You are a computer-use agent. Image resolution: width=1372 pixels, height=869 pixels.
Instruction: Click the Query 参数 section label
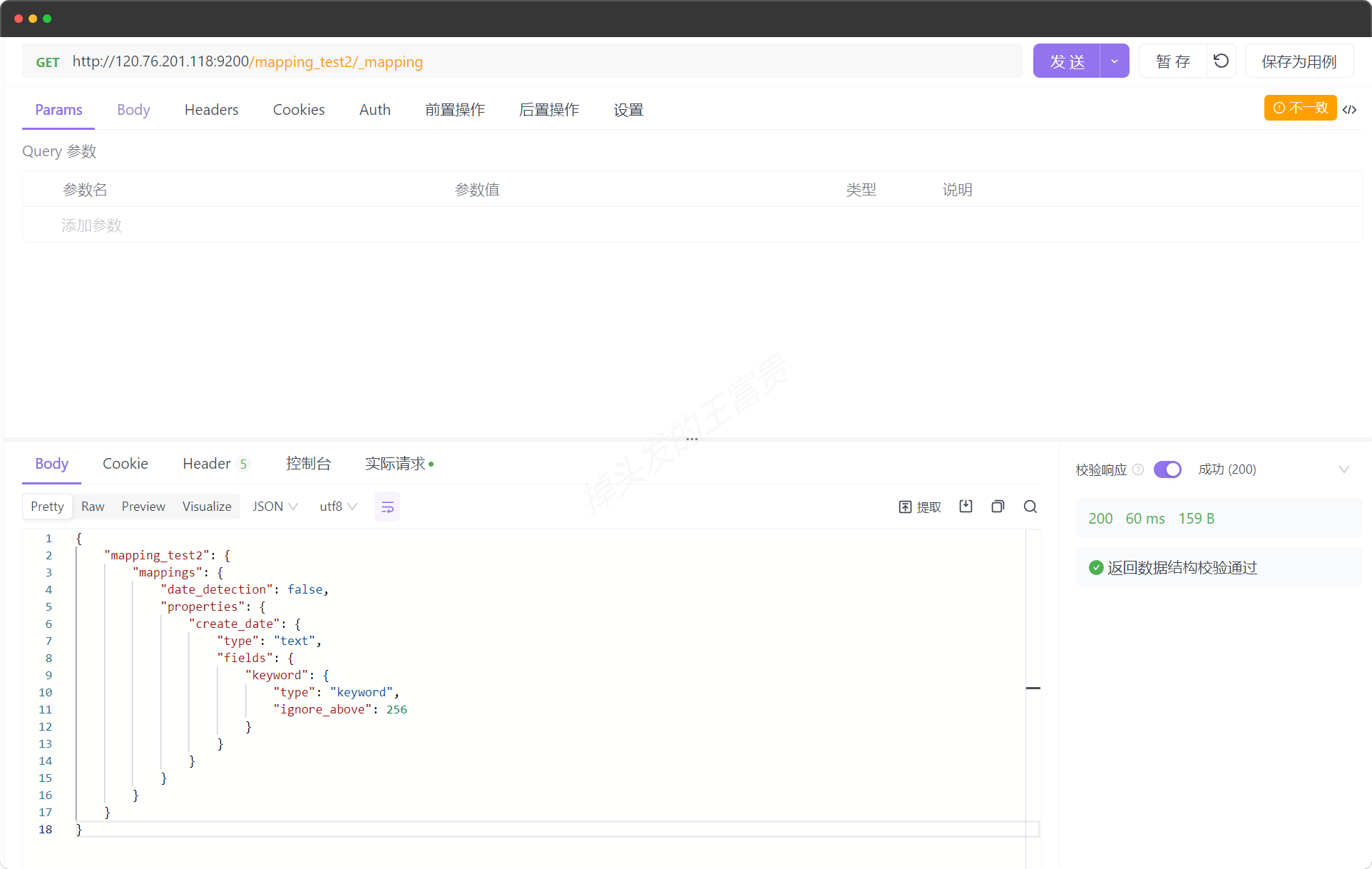click(59, 151)
